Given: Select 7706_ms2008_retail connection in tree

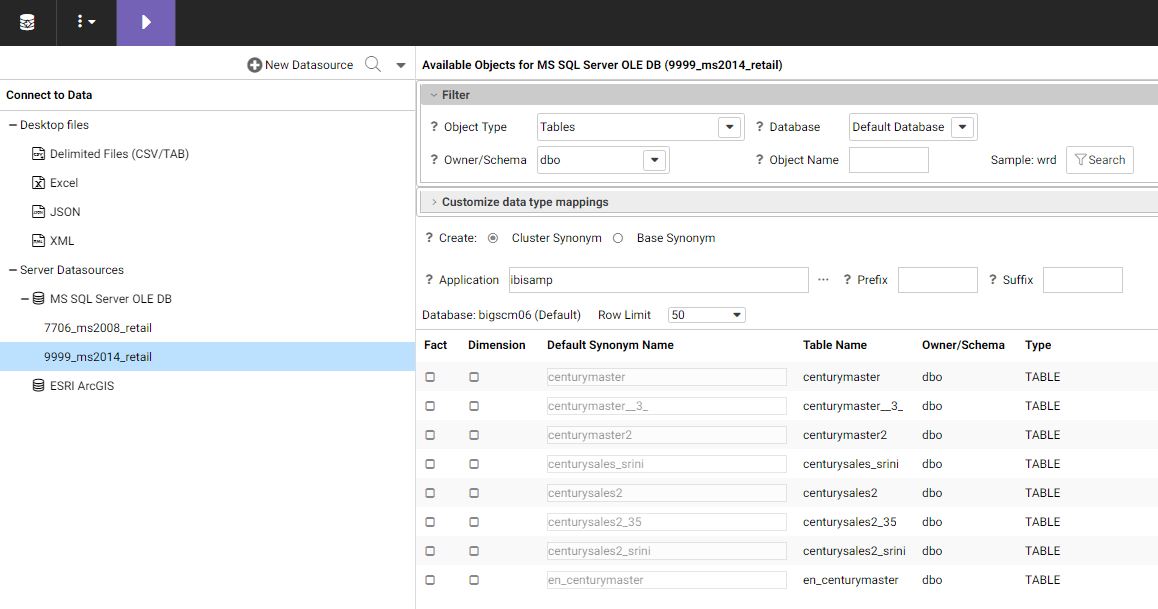Looking at the screenshot, I should [x=98, y=328].
